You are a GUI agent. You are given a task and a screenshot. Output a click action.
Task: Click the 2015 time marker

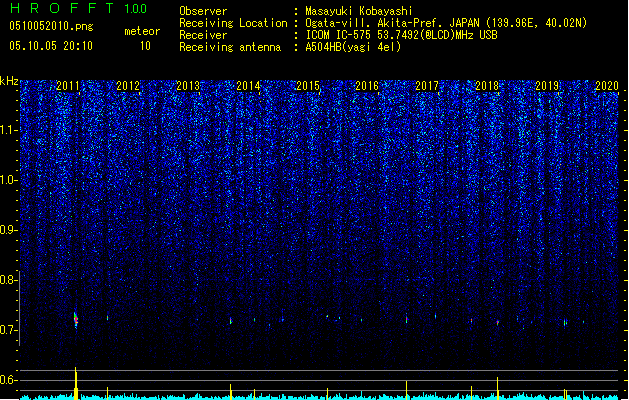(x=308, y=85)
